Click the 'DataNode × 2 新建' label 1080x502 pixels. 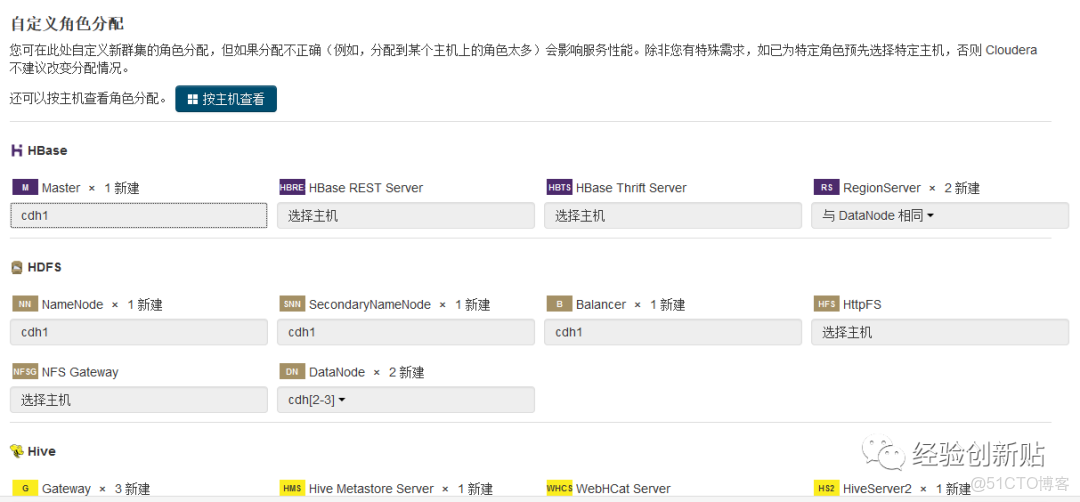pyautogui.click(x=366, y=372)
